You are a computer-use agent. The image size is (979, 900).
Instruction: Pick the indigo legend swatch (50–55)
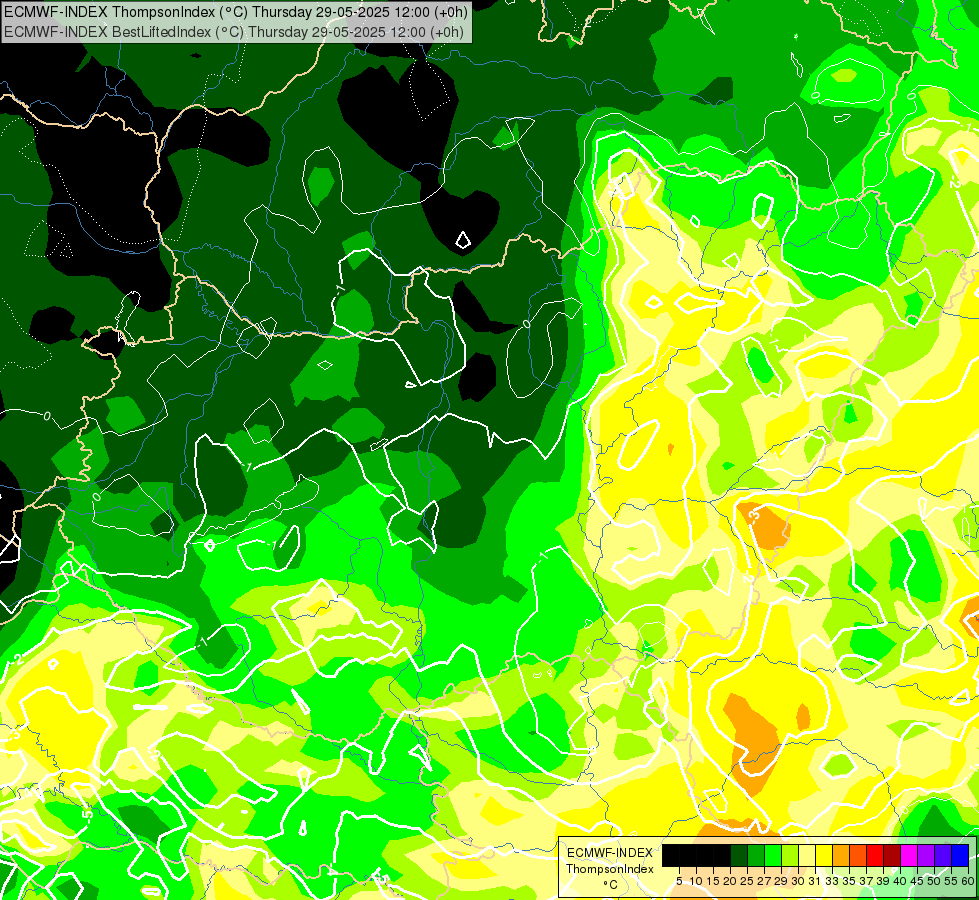pyautogui.click(x=944, y=855)
